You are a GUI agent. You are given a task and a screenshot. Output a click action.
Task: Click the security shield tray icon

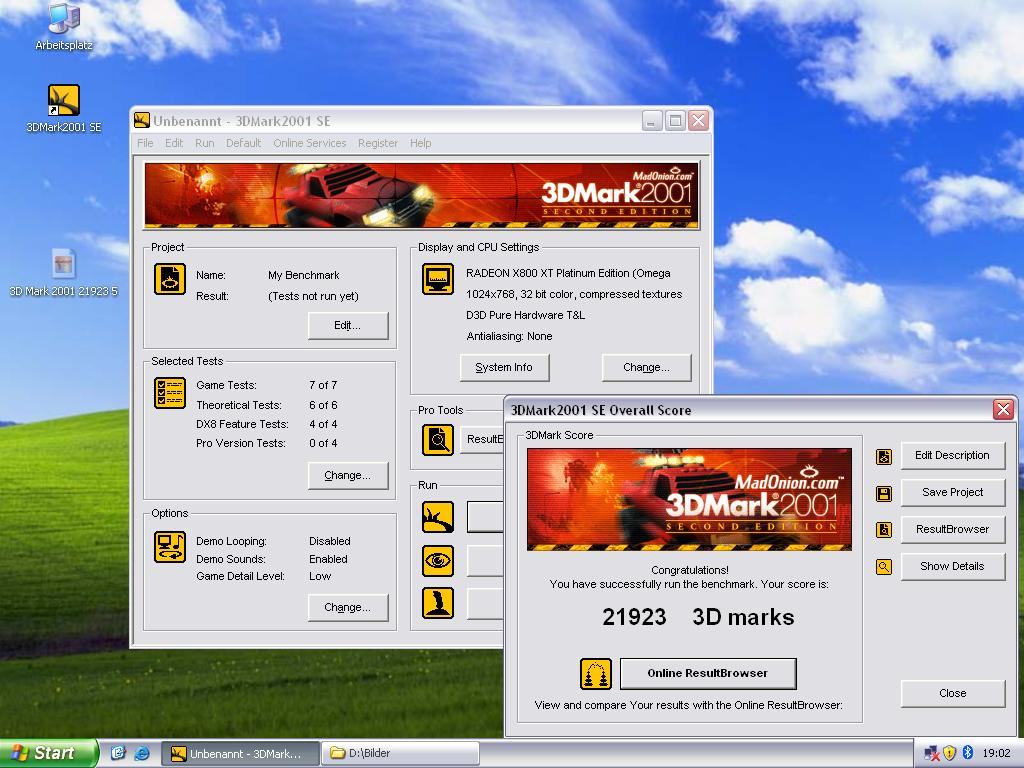950,753
